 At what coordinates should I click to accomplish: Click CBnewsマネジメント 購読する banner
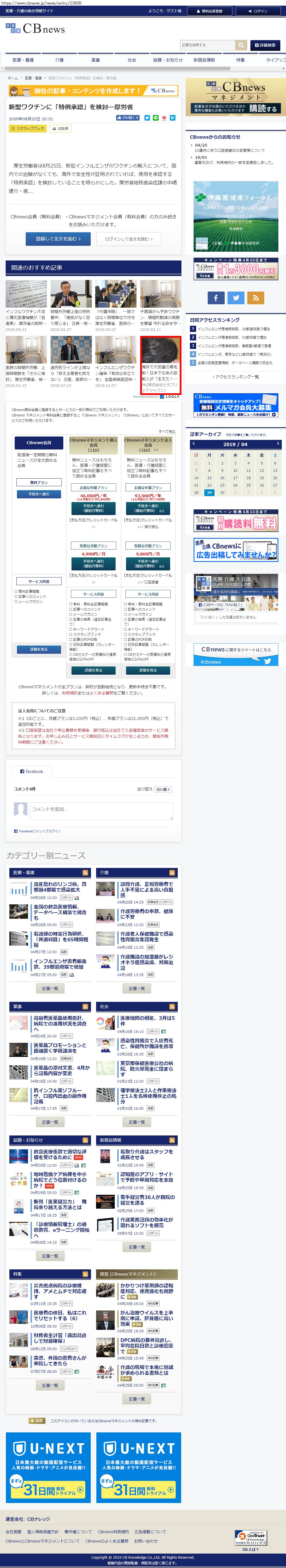(235, 97)
